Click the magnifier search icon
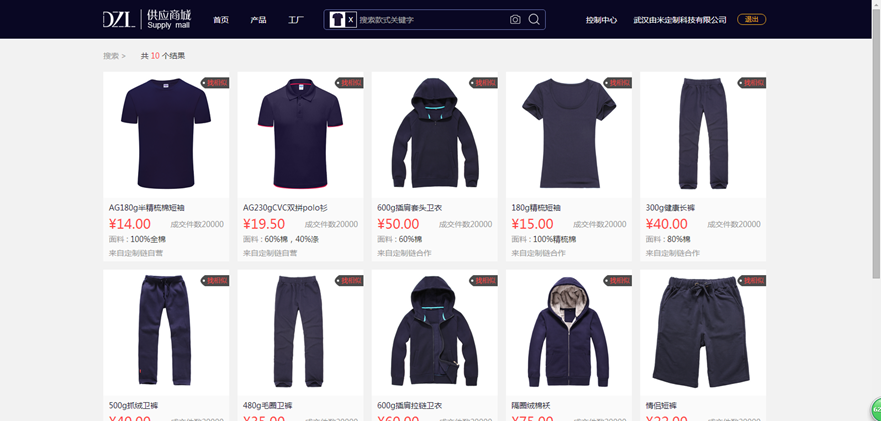 [534, 20]
